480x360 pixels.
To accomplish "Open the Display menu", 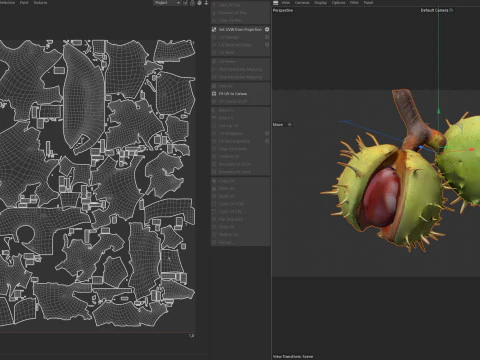I will click(320, 3).
